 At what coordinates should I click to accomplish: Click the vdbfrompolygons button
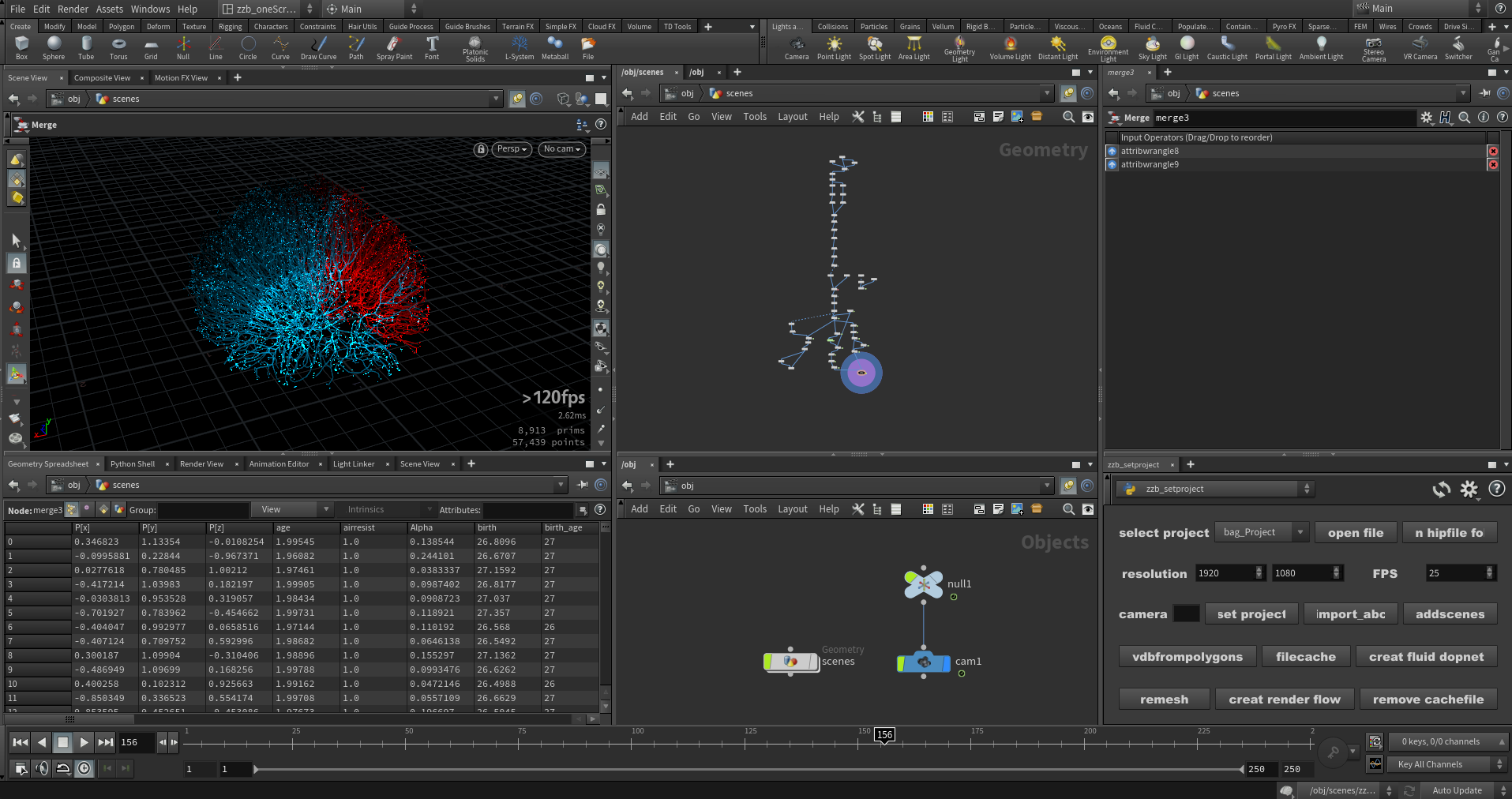1187,657
